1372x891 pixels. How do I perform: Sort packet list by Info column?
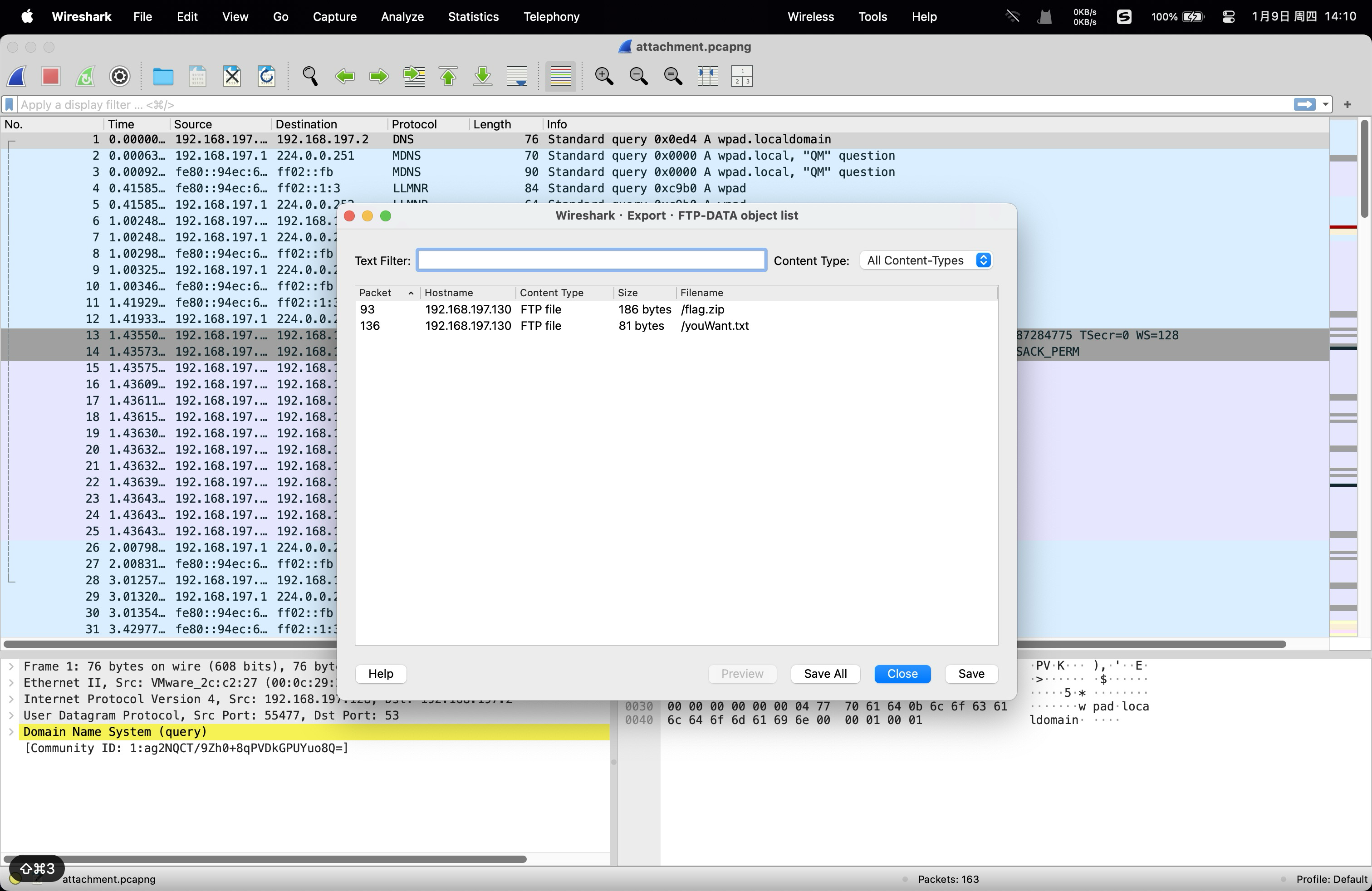click(x=935, y=124)
